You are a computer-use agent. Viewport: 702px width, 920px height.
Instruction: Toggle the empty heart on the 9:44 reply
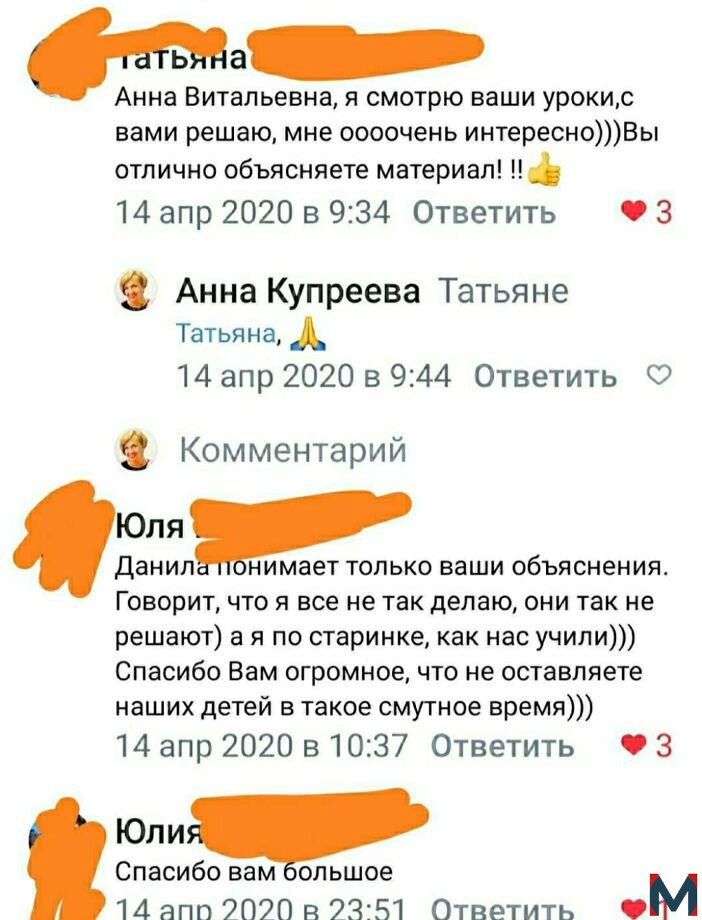[659, 374]
